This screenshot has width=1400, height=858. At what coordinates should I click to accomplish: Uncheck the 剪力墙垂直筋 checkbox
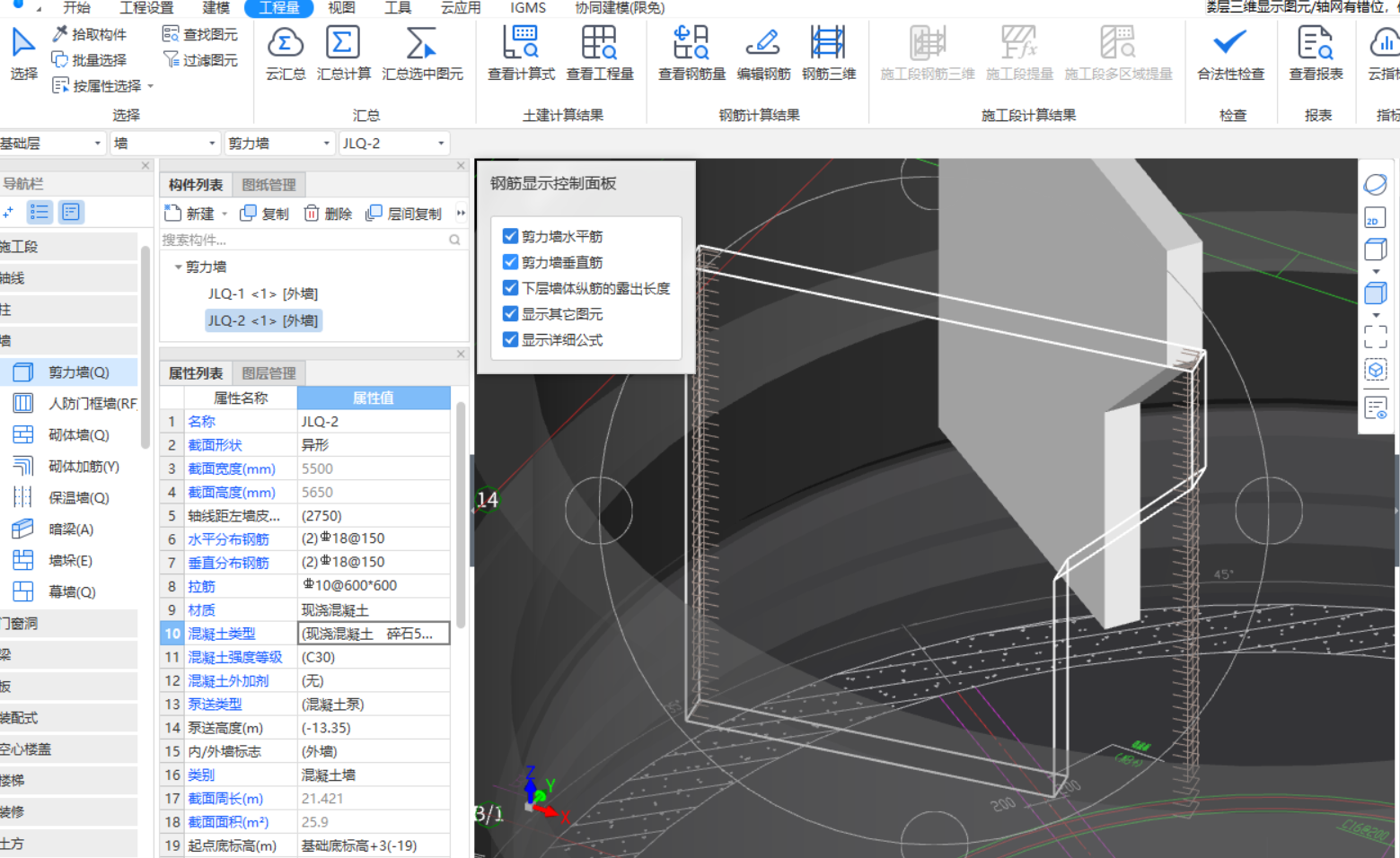coord(510,262)
